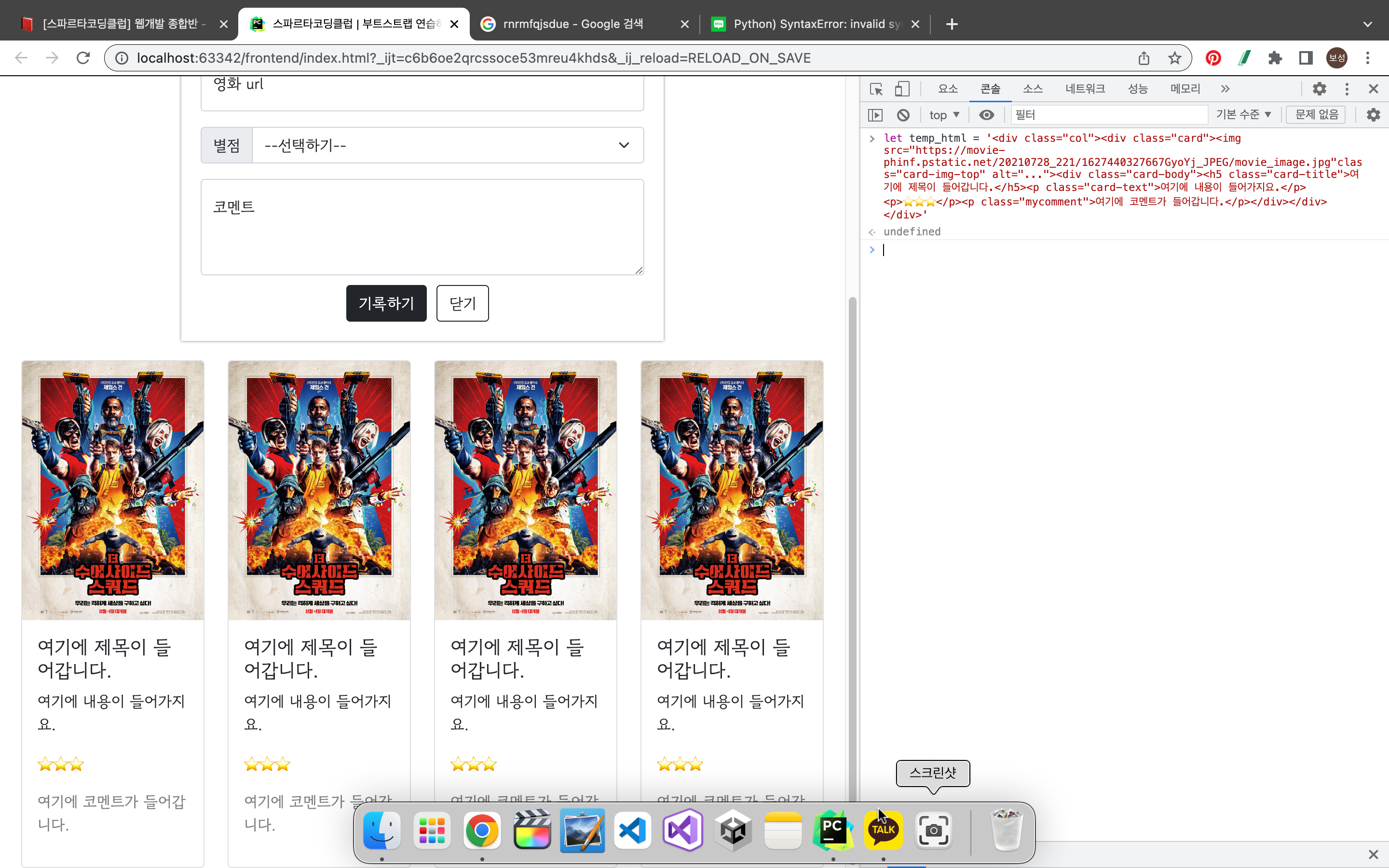
Task: Open Unity Hub from the dock
Action: coord(733,830)
